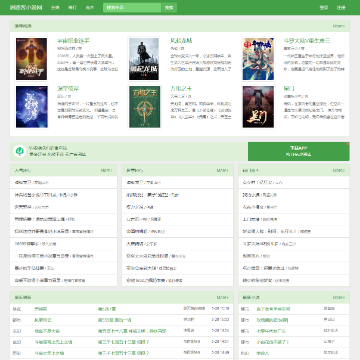Click the search button beside search box
Image resolution: width=360 pixels, height=360 pixels.
pyautogui.click(x=169, y=7)
